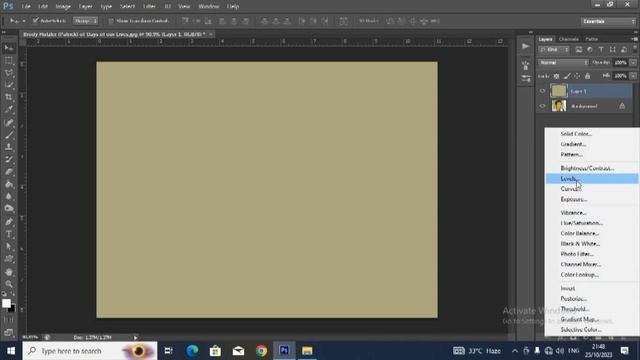Click the lock image pixels brush icon
Image resolution: width=640 pixels, height=360 pixels.
pos(567,76)
